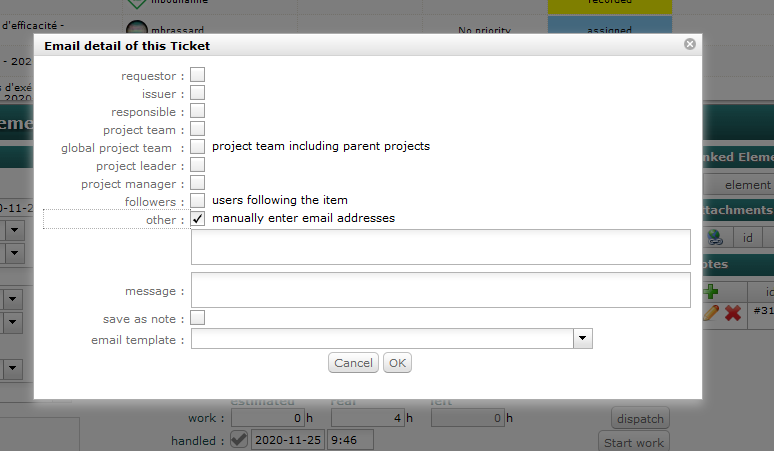Tick the responsible checkbox
The width and height of the screenshot is (774, 451).
tap(198, 110)
